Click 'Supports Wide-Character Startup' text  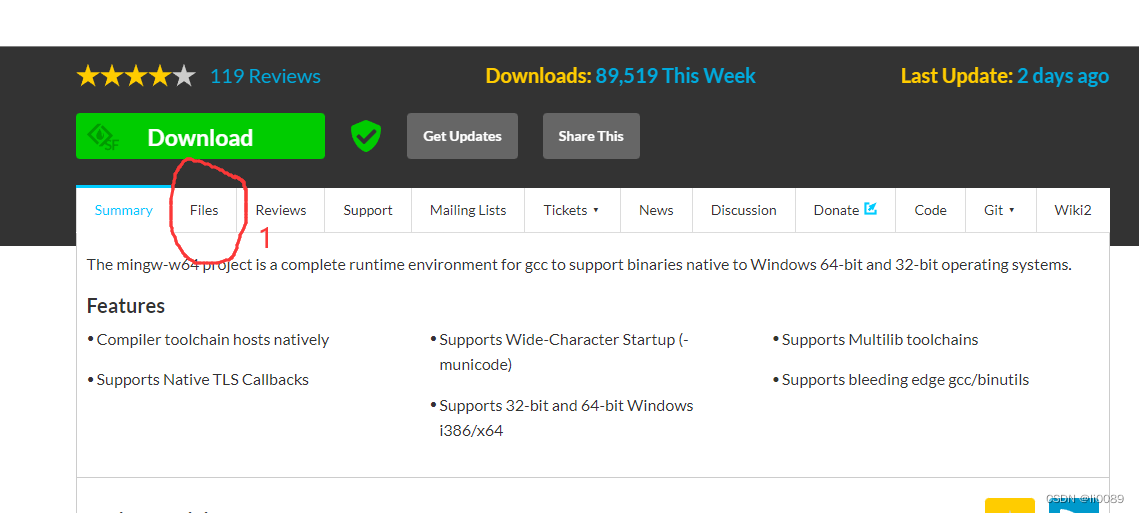[x=564, y=352]
